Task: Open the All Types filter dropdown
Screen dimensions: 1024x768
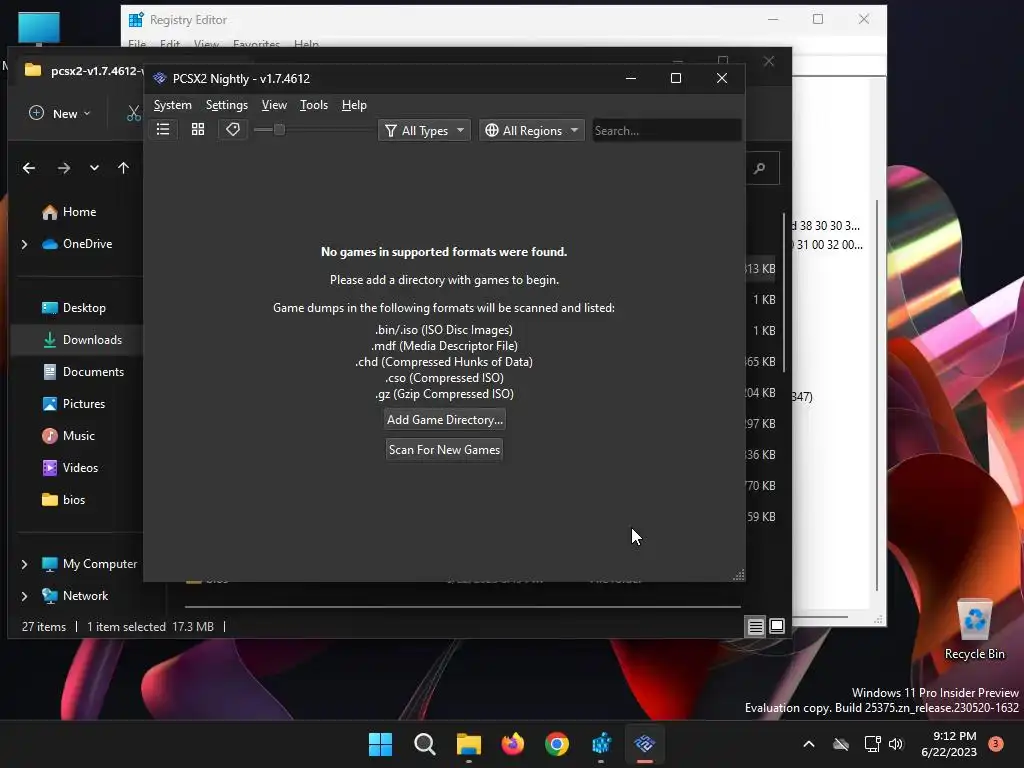Action: pos(424,130)
